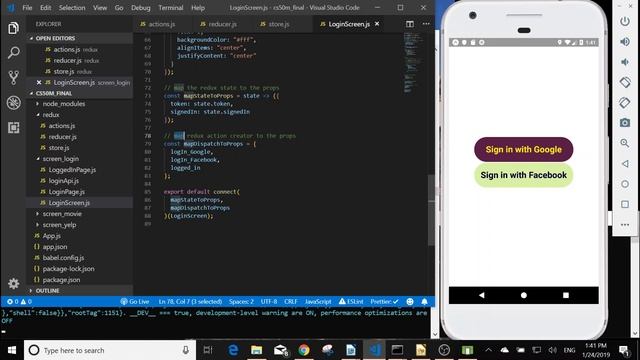Open File Explorer from the taskbar

pos(256,350)
